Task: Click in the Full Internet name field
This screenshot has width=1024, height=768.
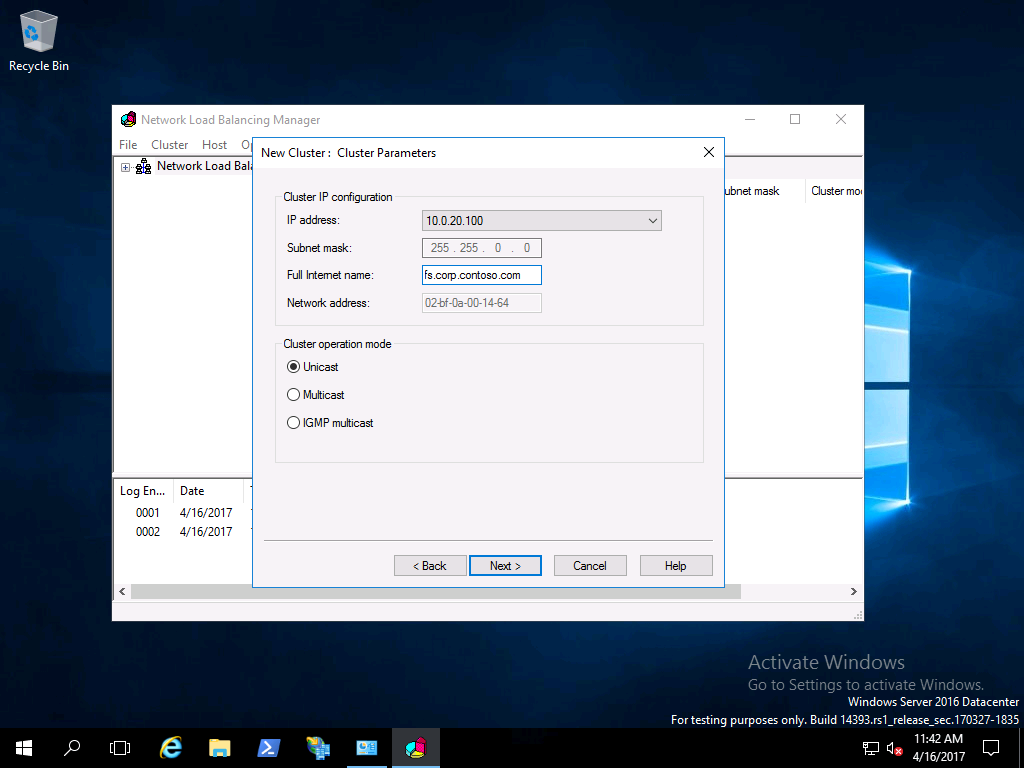Action: coord(481,275)
